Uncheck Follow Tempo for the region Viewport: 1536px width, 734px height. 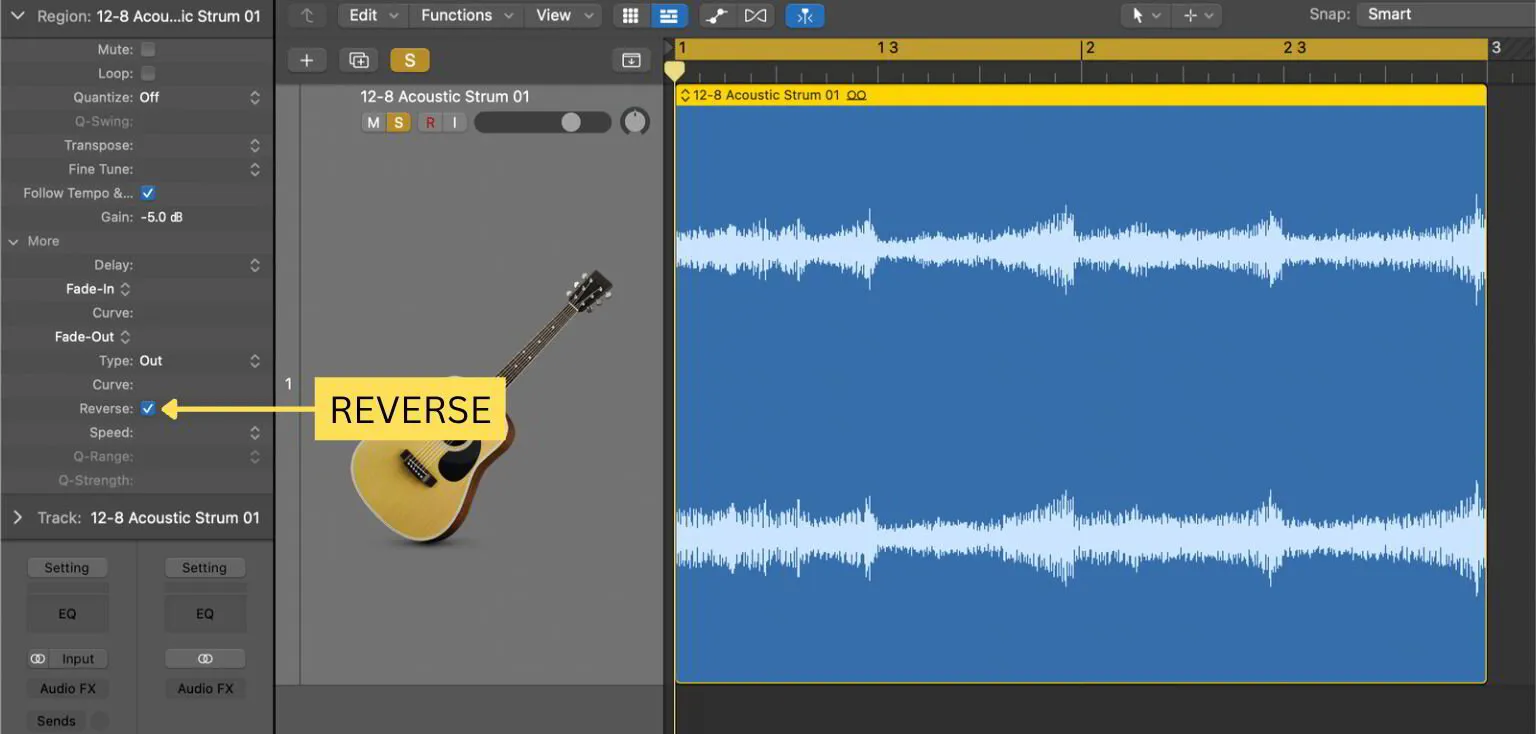coord(147,192)
